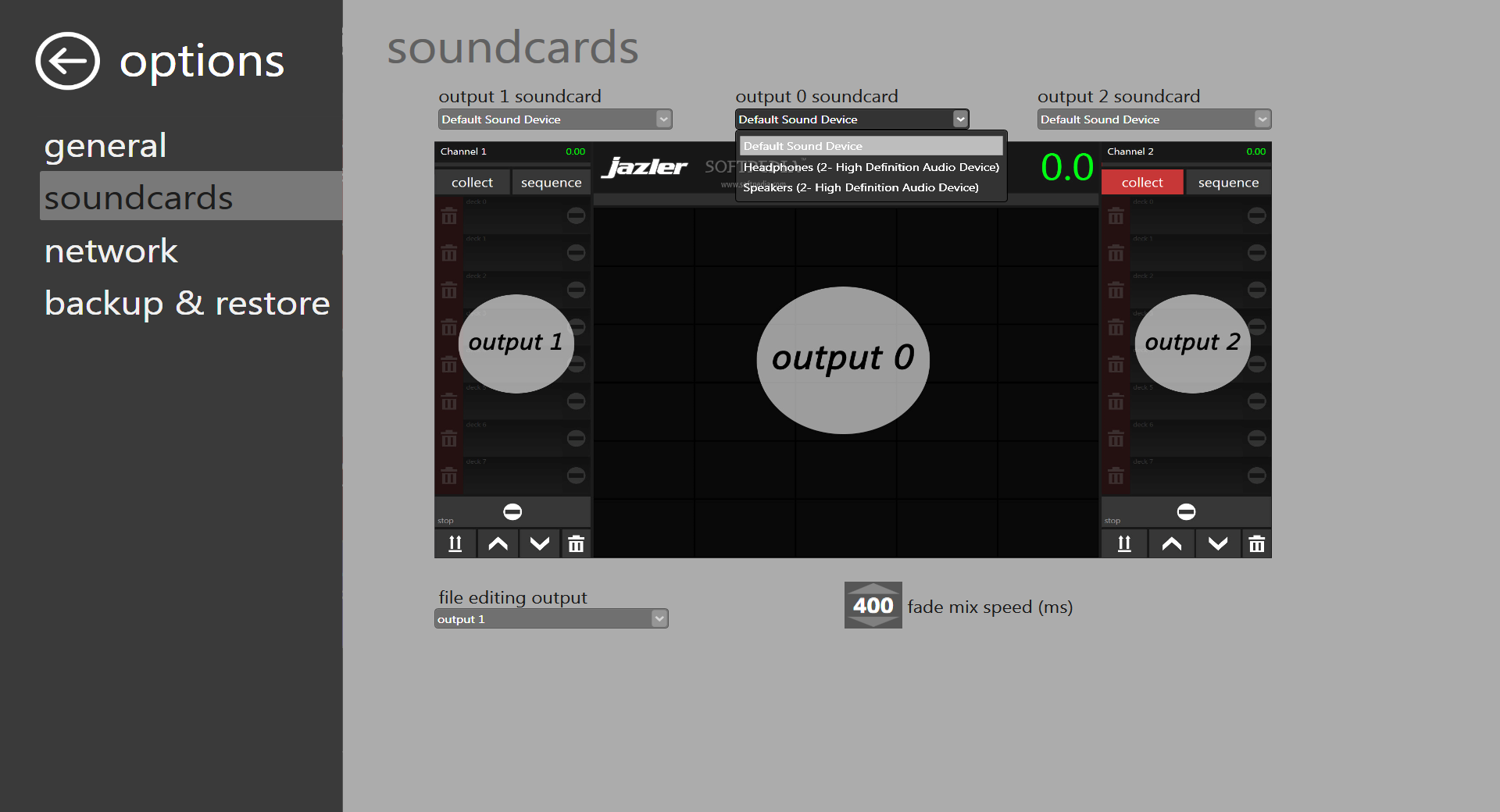Click the round minus icon on Channel 1 deck 0

click(x=576, y=215)
